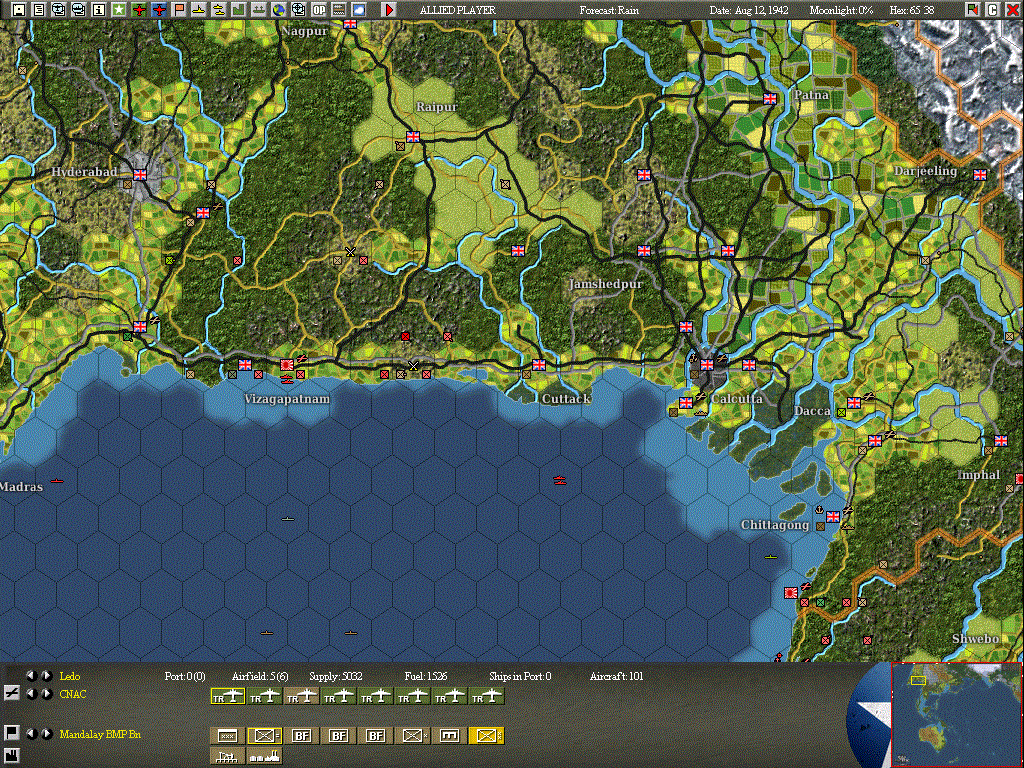Open the green industry chart icon
This screenshot has width=1024, height=768.
(x=238, y=10)
